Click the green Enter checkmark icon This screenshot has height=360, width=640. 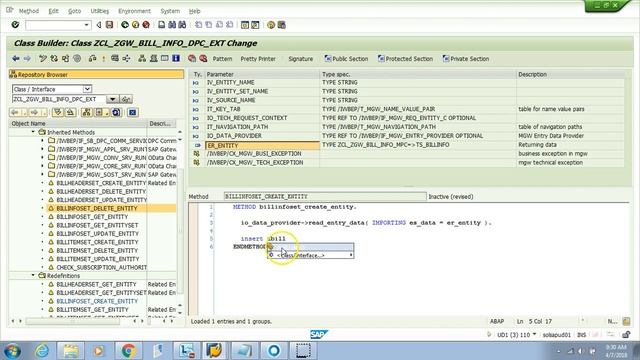click(15, 25)
